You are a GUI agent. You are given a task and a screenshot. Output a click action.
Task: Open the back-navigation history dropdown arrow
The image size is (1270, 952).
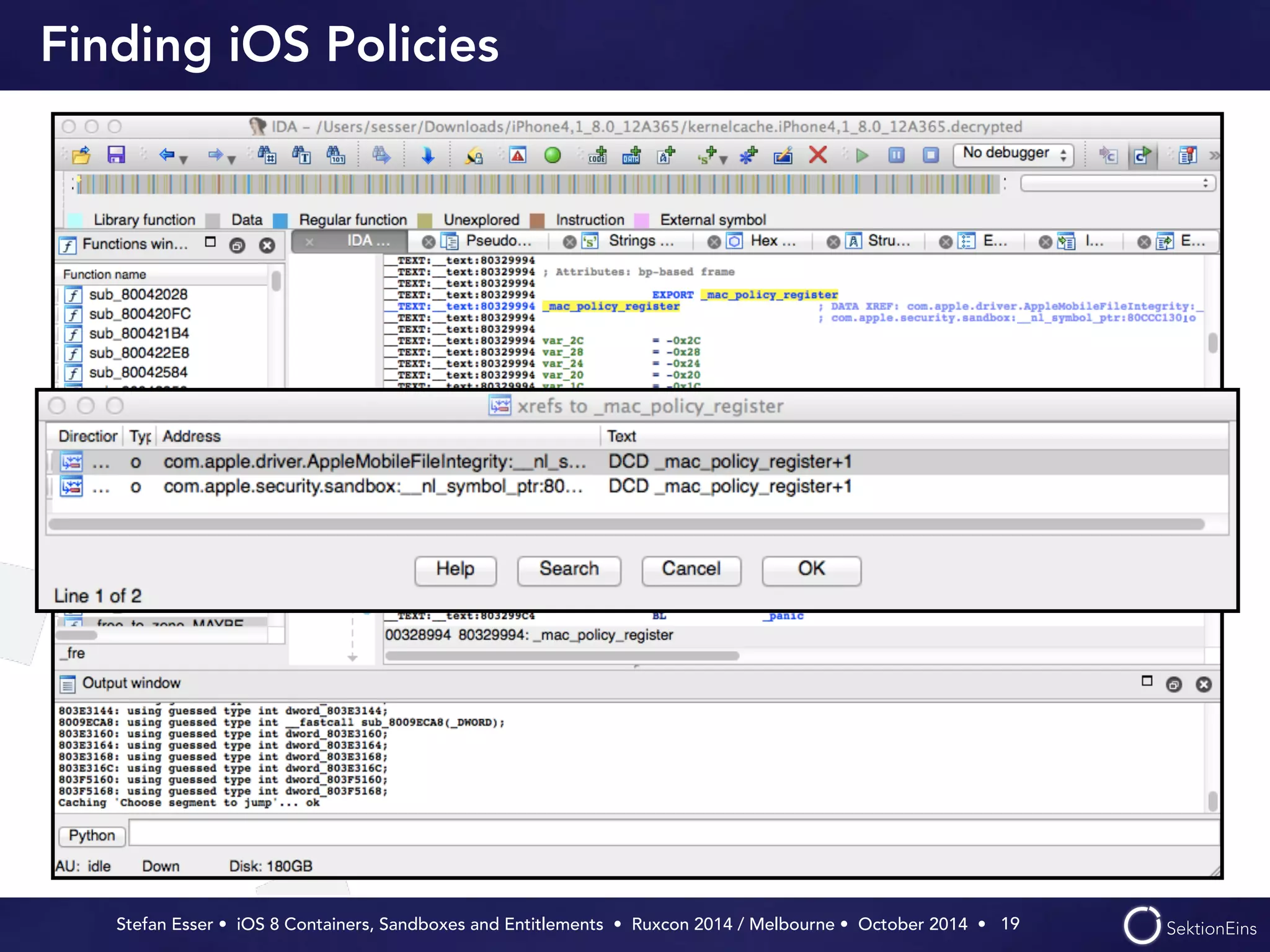[184, 160]
